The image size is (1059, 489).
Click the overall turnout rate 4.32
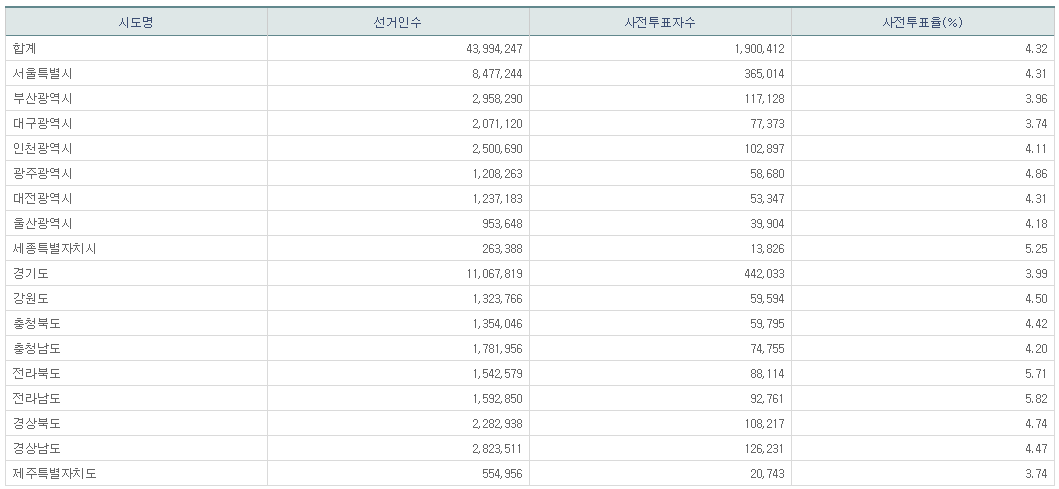(x=1035, y=48)
